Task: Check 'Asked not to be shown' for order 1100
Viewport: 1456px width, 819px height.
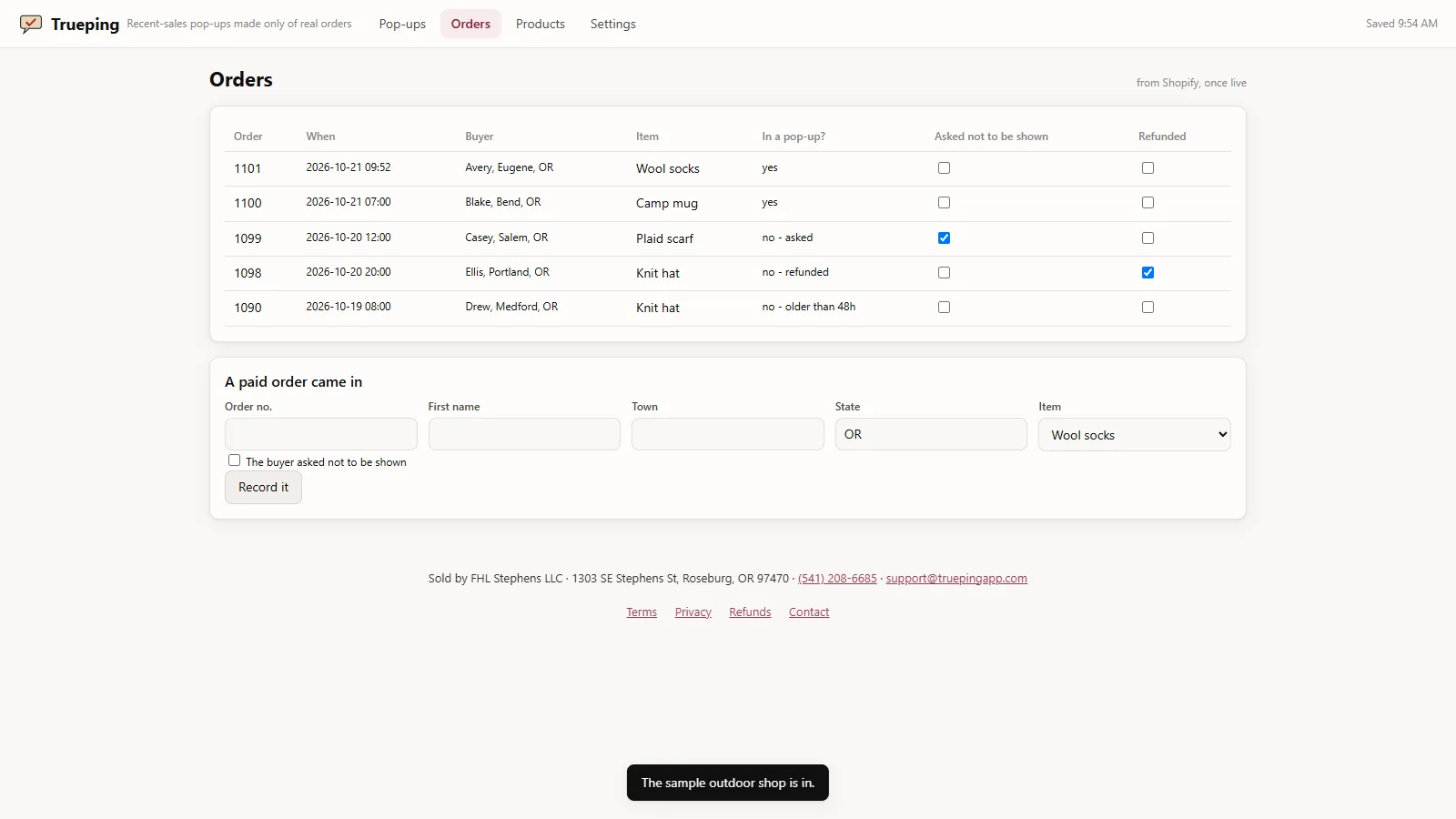Action: [x=944, y=203]
